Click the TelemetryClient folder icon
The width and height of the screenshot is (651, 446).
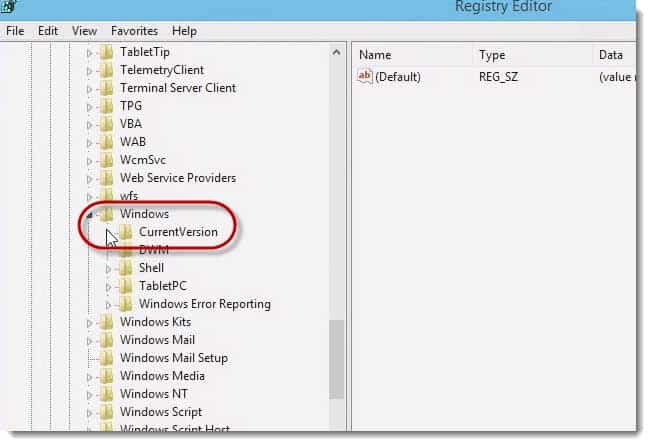point(107,70)
